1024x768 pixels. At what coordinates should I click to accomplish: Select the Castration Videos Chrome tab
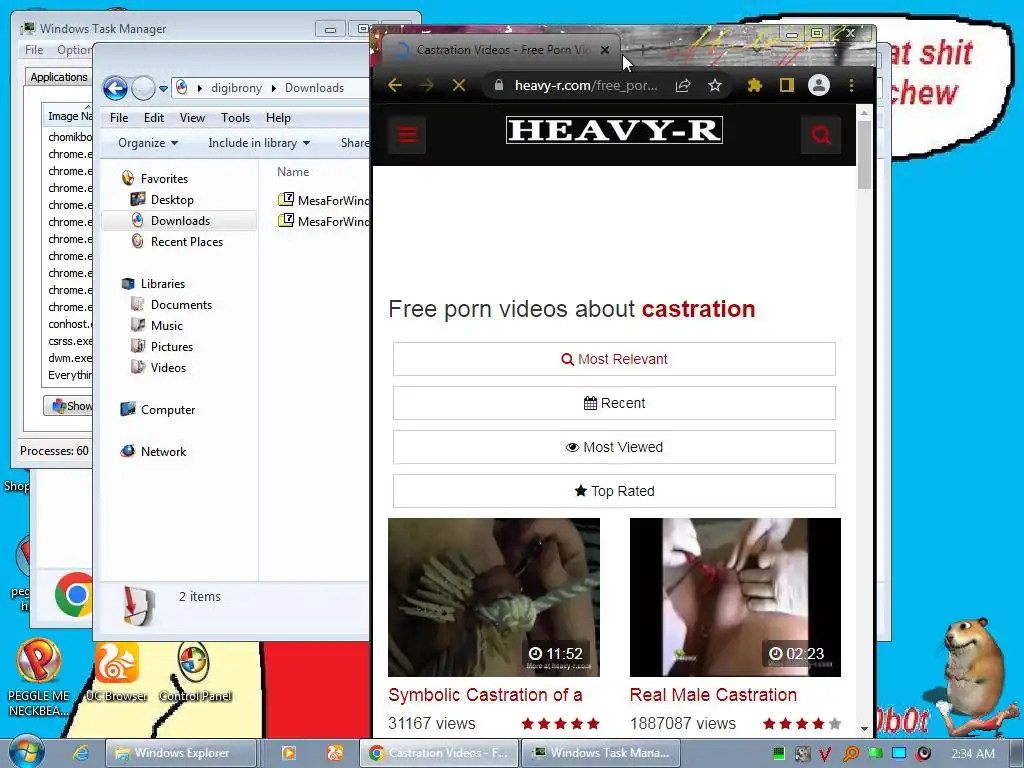503,50
